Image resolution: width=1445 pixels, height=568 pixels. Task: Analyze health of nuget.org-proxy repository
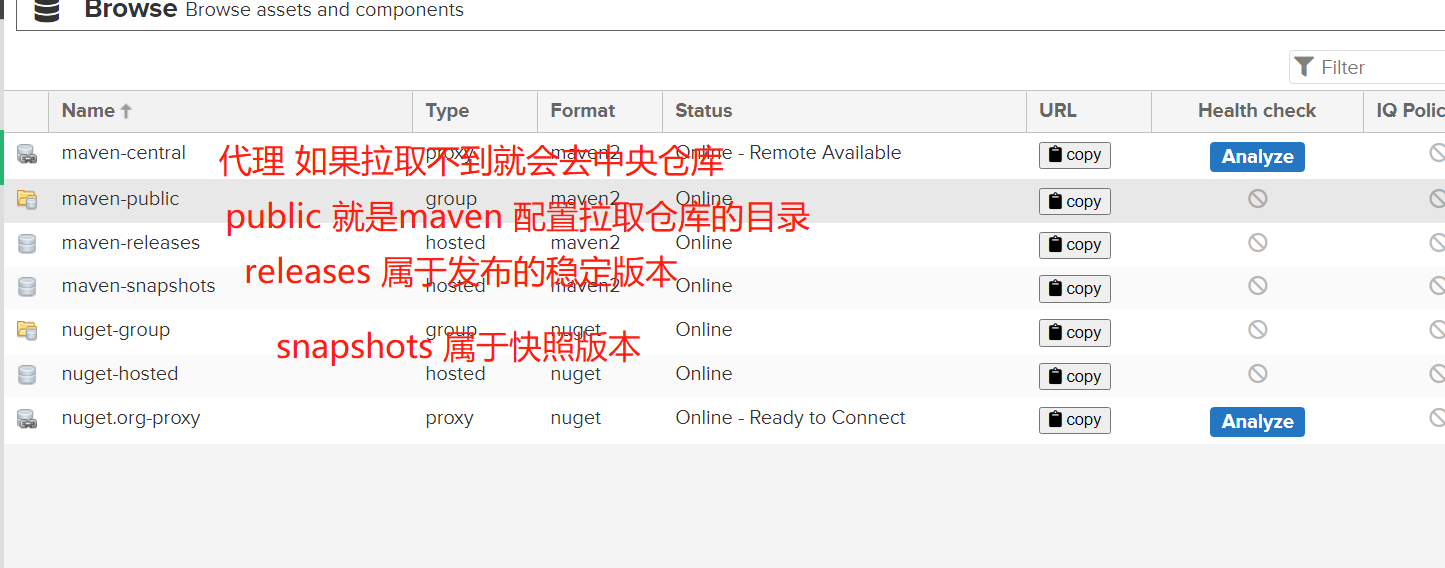[1257, 422]
